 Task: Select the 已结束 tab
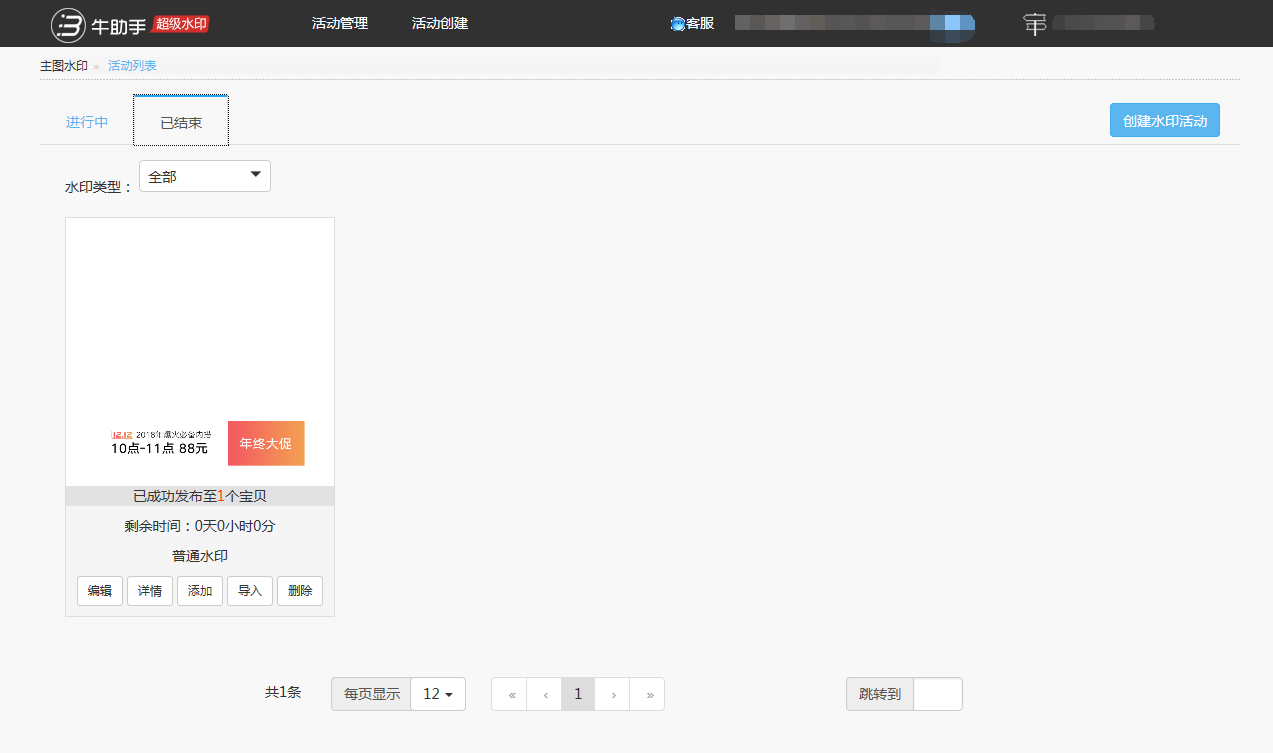click(181, 121)
